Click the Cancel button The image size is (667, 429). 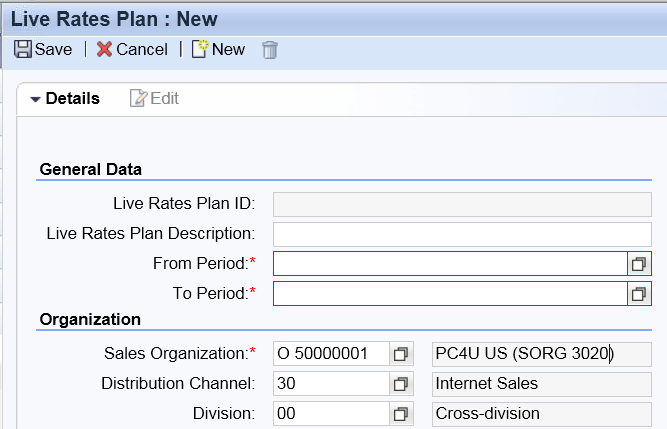tap(132, 49)
